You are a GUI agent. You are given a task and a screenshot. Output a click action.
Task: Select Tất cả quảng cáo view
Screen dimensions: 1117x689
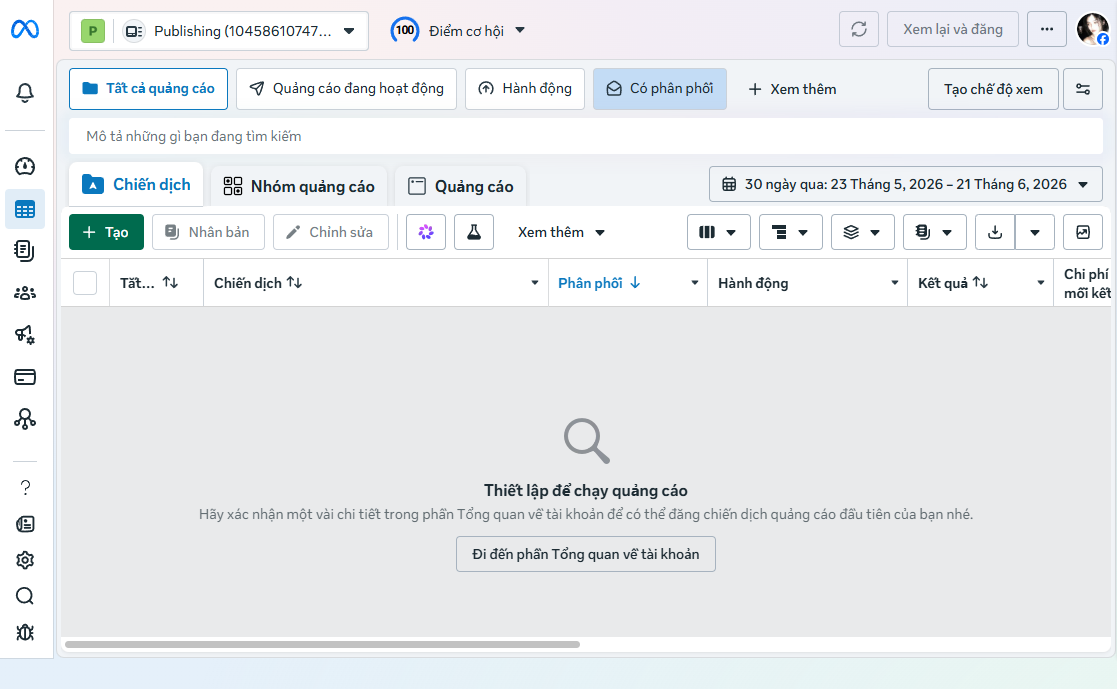(148, 89)
